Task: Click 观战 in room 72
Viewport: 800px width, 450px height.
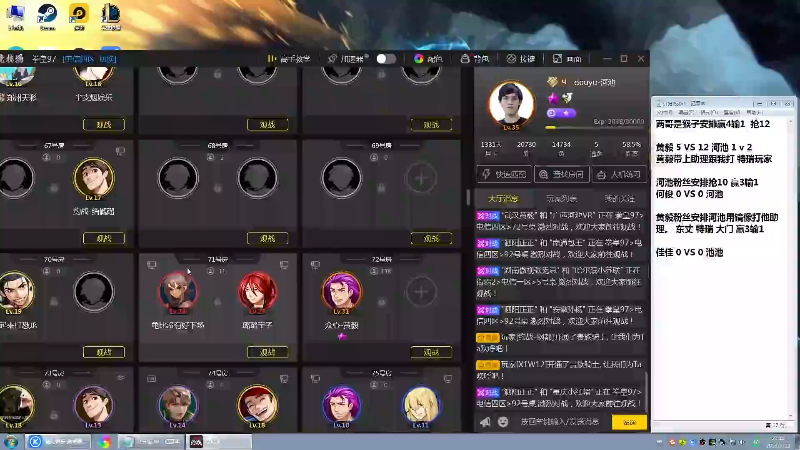Action: pyautogui.click(x=431, y=352)
